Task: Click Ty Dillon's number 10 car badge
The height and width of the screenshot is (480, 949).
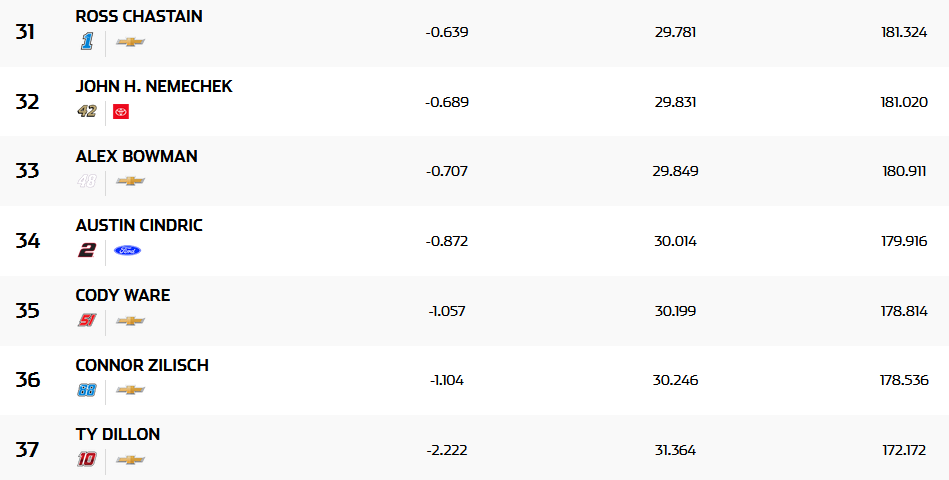Action: pyautogui.click(x=87, y=459)
